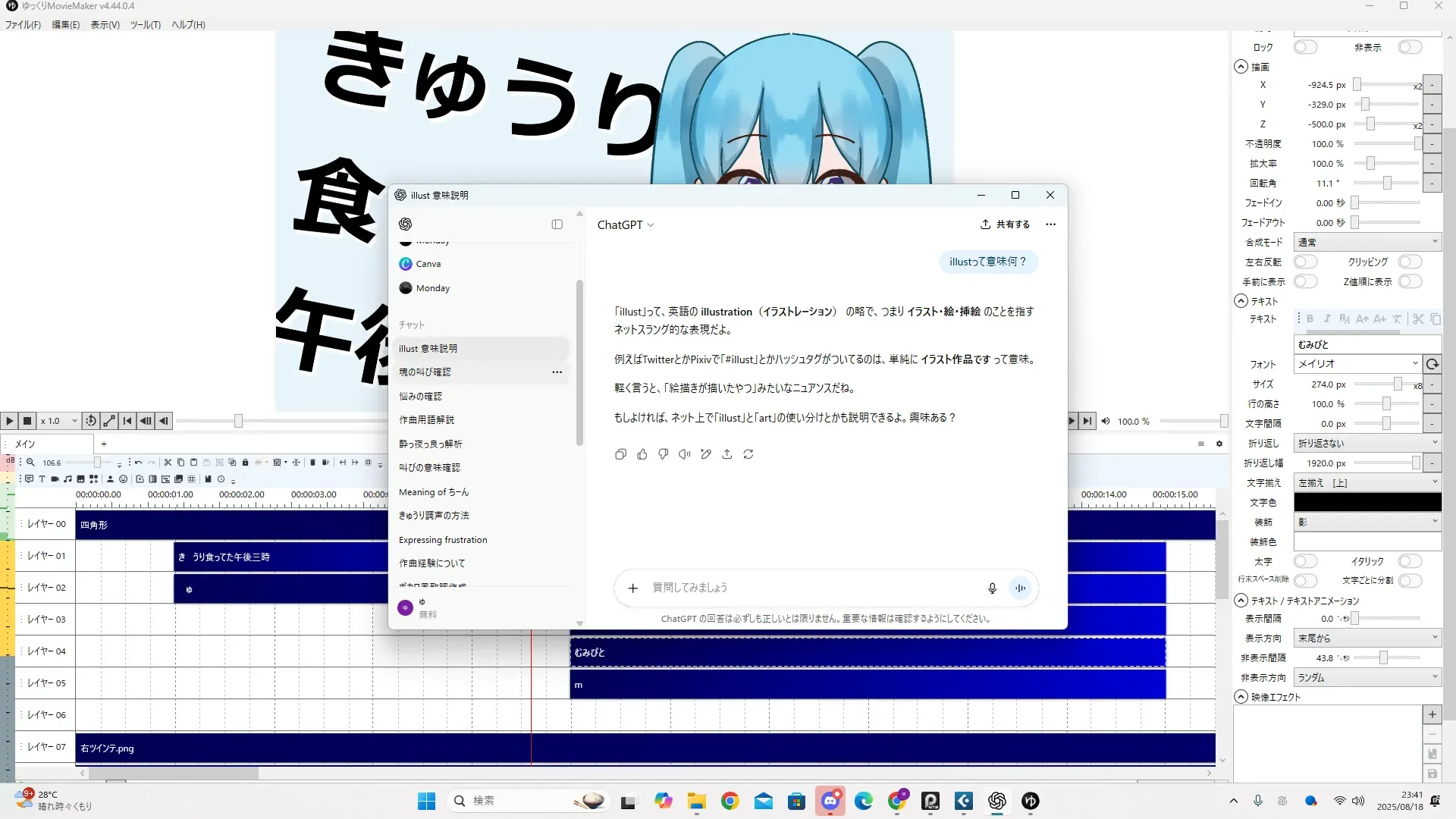Open the きゅうり調声の方法 chat in the sidebar
Screen dimensions: 1456x819
point(434,516)
